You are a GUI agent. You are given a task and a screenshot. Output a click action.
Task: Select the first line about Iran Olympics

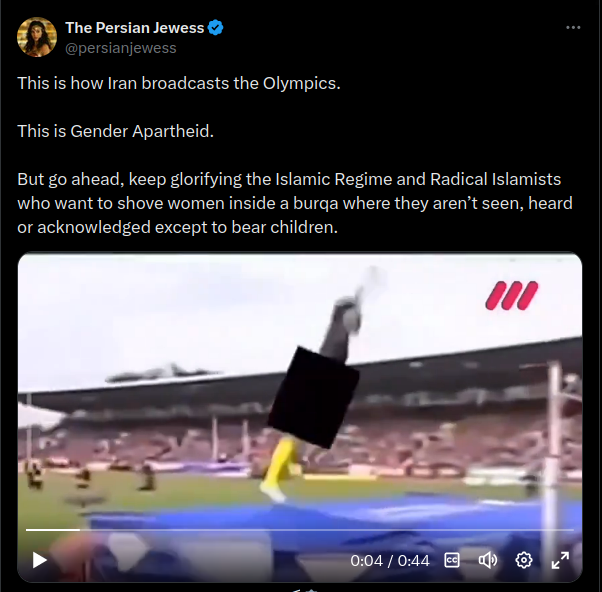click(x=179, y=83)
